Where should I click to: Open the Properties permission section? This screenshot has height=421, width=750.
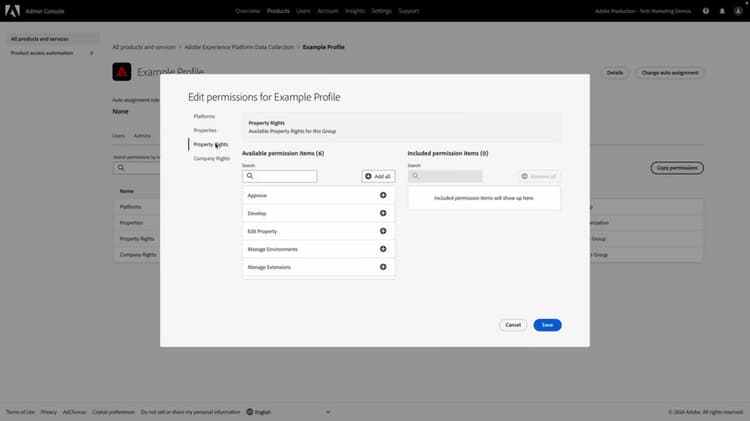pos(205,130)
